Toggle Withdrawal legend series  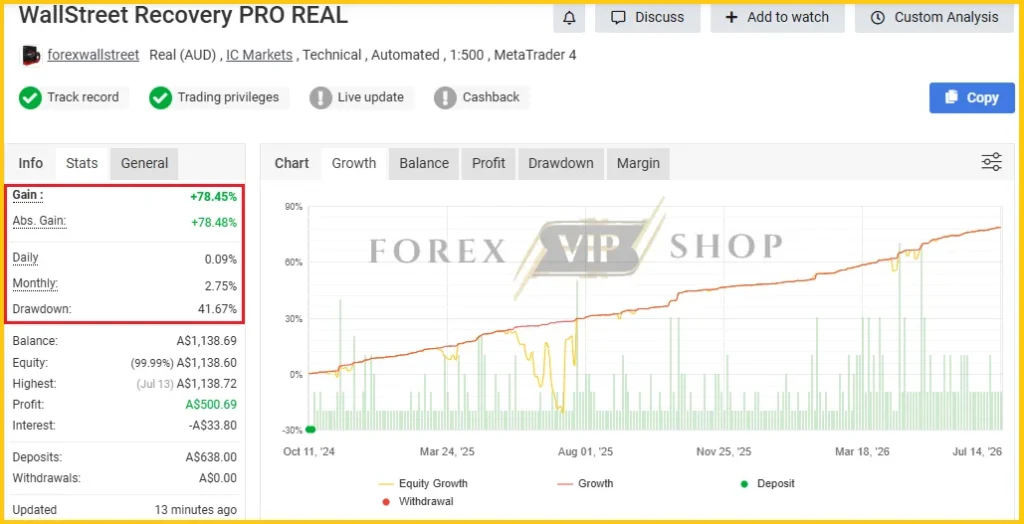coord(417,502)
